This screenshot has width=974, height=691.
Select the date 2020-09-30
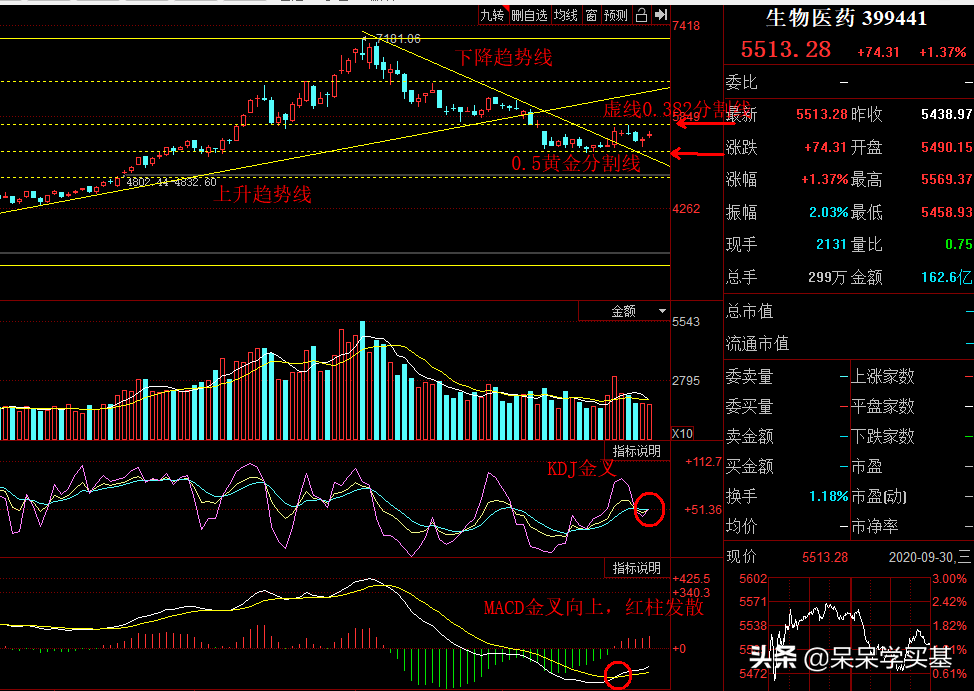(922, 557)
